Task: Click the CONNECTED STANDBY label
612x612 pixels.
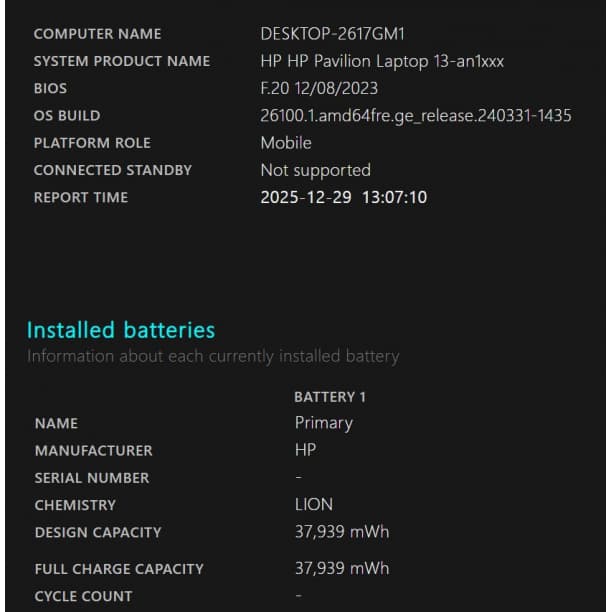Action: tap(112, 170)
